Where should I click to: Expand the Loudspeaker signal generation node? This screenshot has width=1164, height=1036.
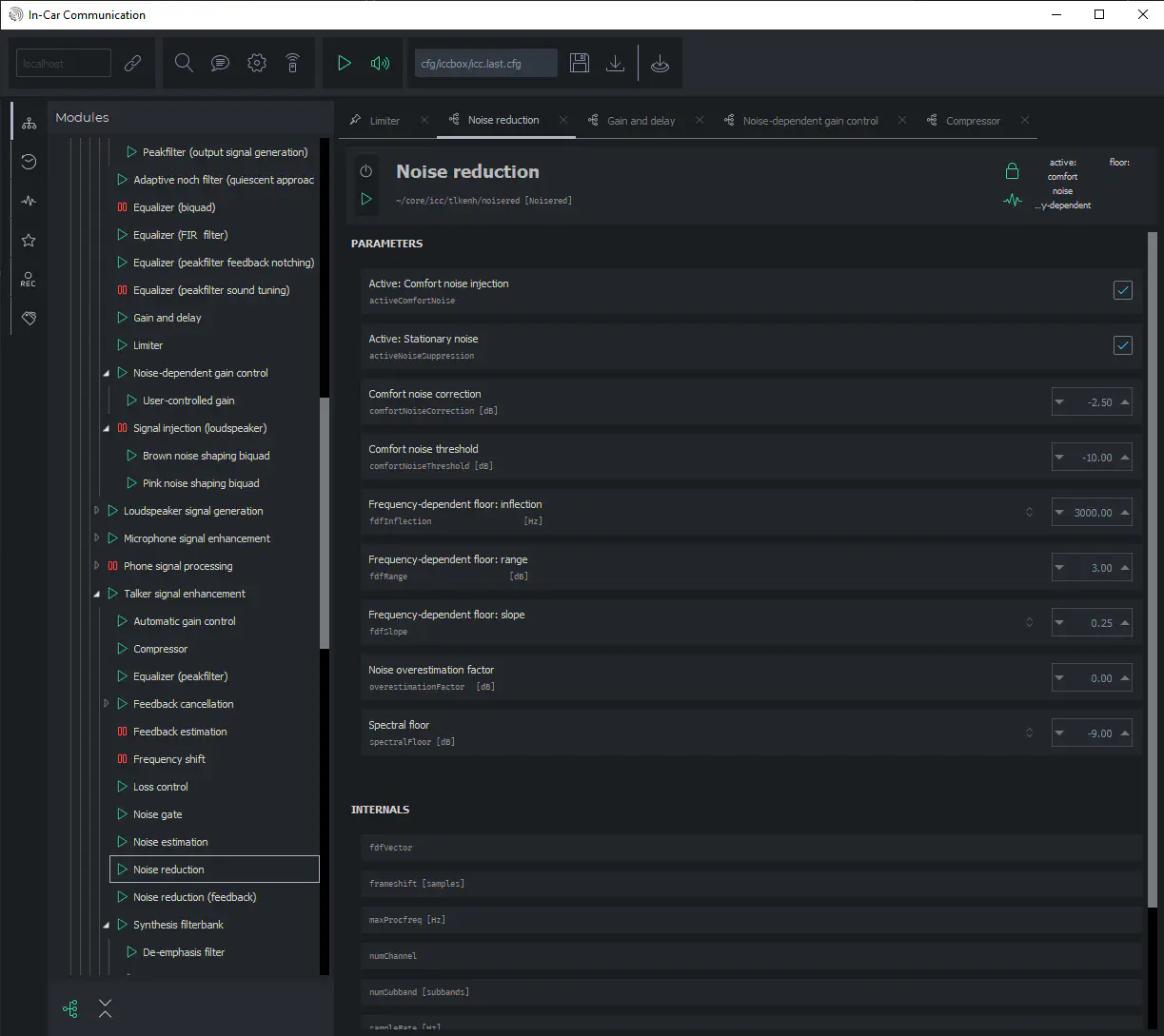tap(96, 511)
